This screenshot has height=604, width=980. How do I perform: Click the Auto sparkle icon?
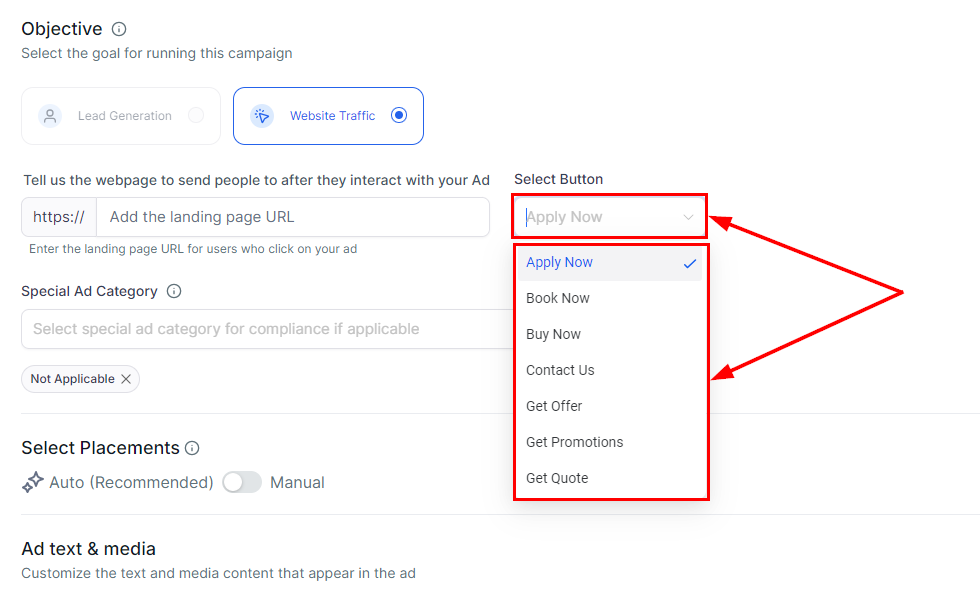32,482
